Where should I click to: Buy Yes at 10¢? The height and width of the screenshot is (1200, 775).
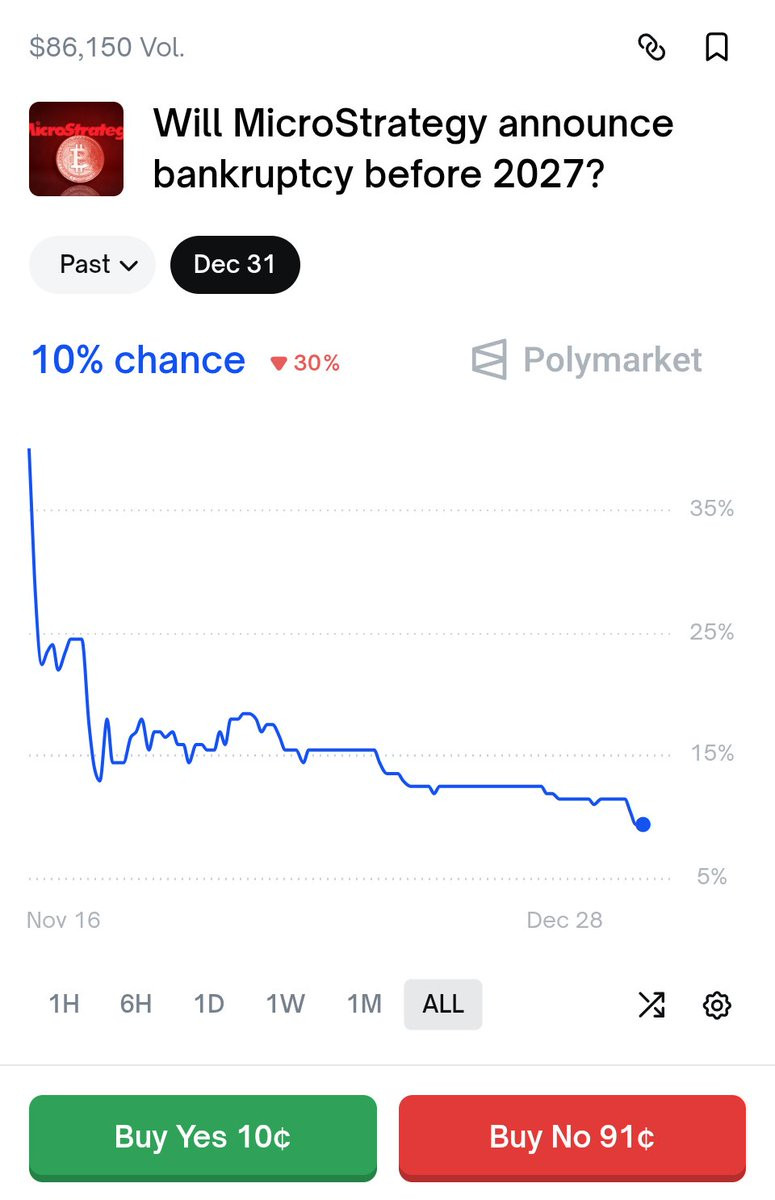(x=203, y=1137)
